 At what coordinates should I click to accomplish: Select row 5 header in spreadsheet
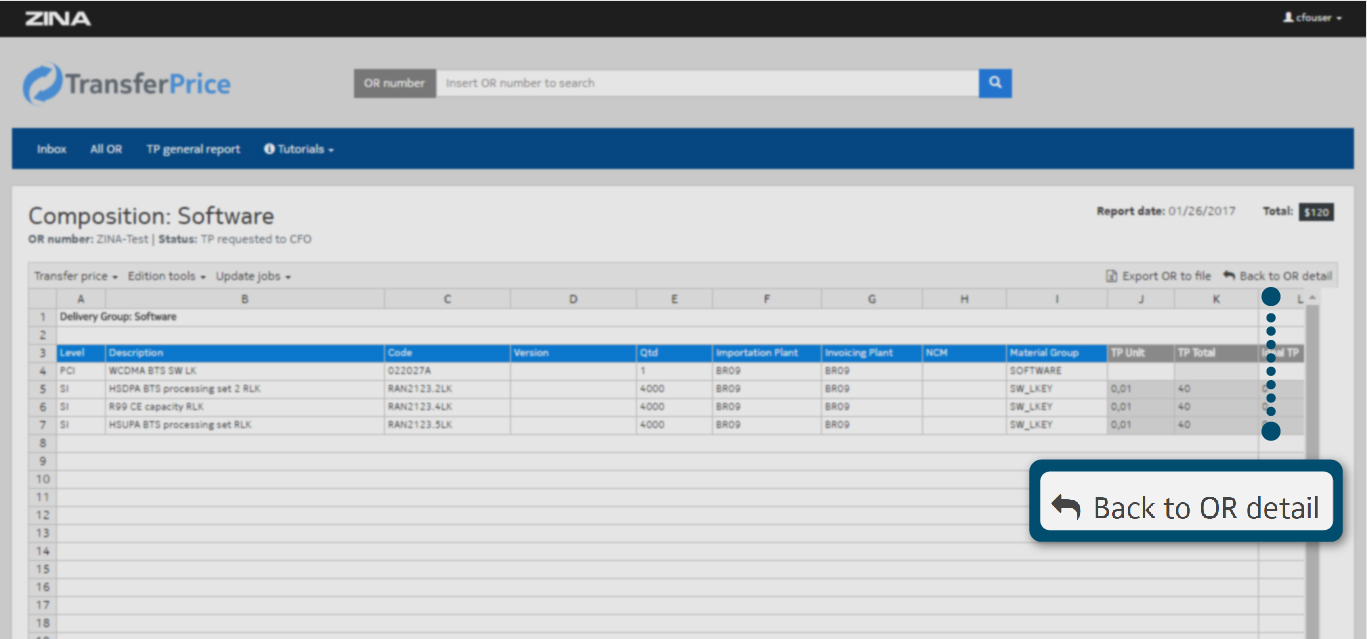(43, 389)
